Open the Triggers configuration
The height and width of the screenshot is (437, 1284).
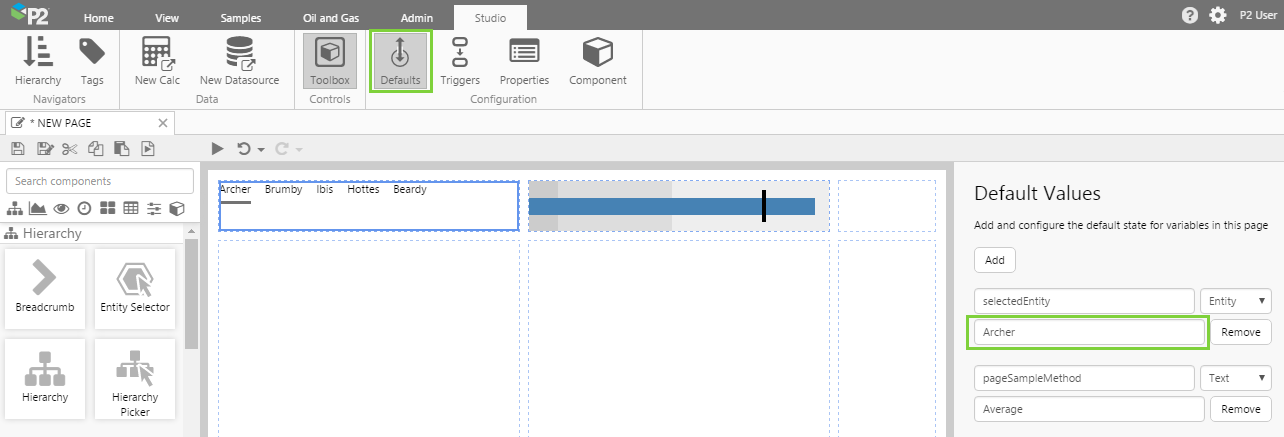pos(460,61)
